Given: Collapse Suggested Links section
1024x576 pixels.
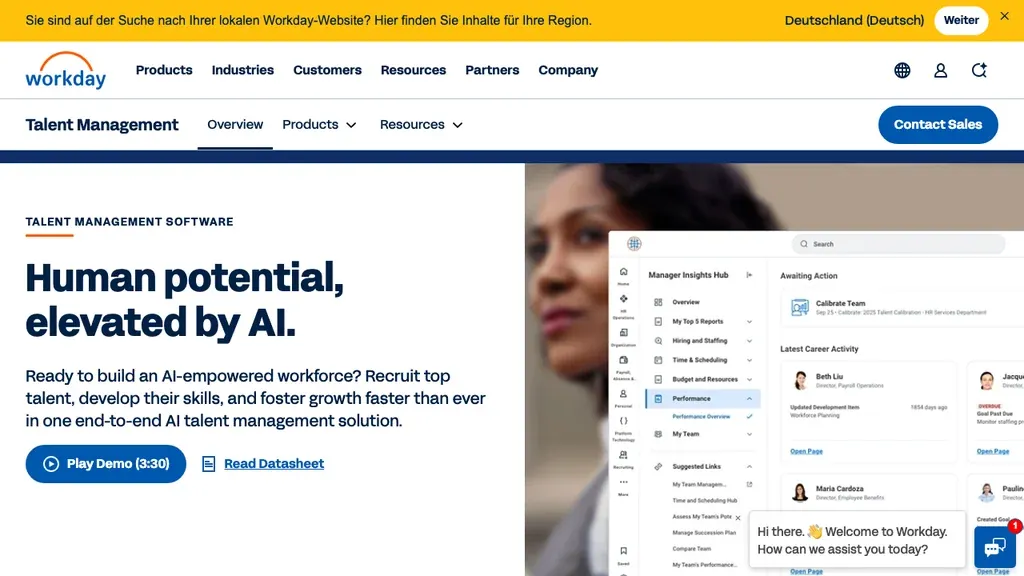Looking at the screenshot, I should (749, 467).
